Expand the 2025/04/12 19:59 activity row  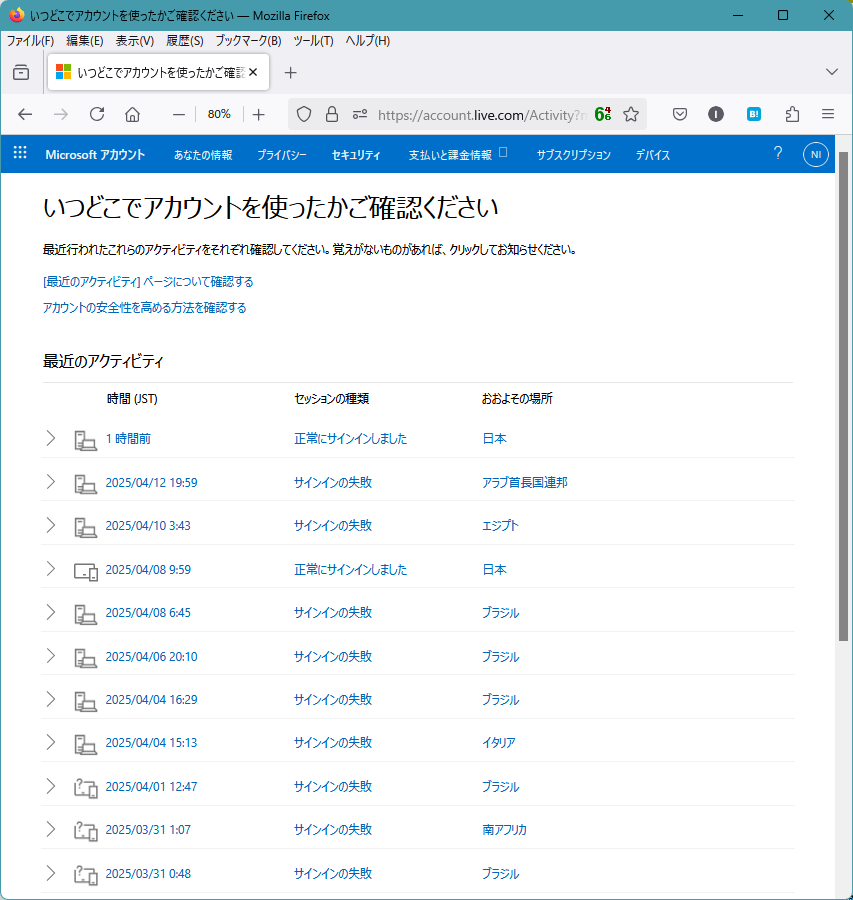pos(51,482)
